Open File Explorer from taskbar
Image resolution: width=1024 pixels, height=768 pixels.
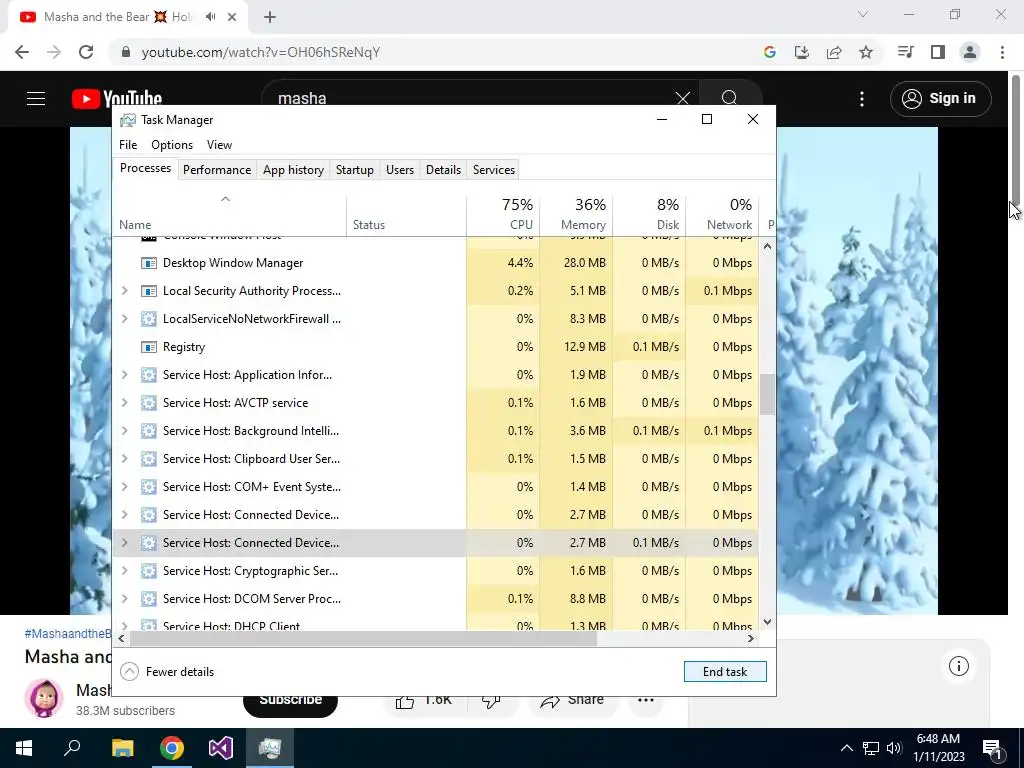tap(122, 748)
